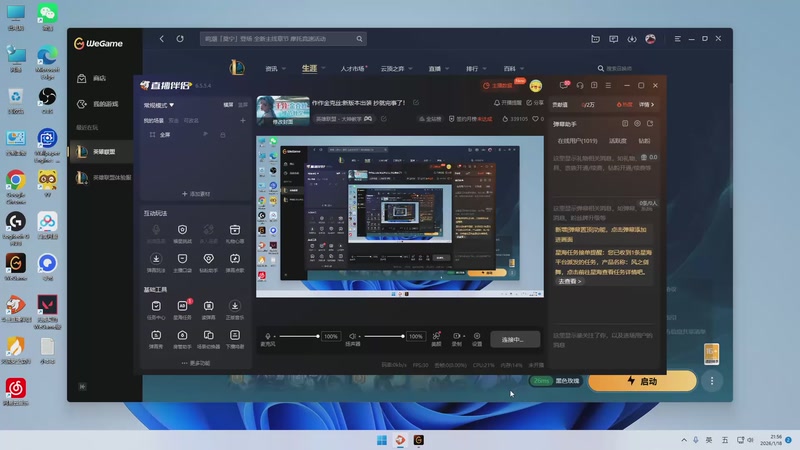
Task: Open the 房管助手 tool
Action: (x=183, y=338)
